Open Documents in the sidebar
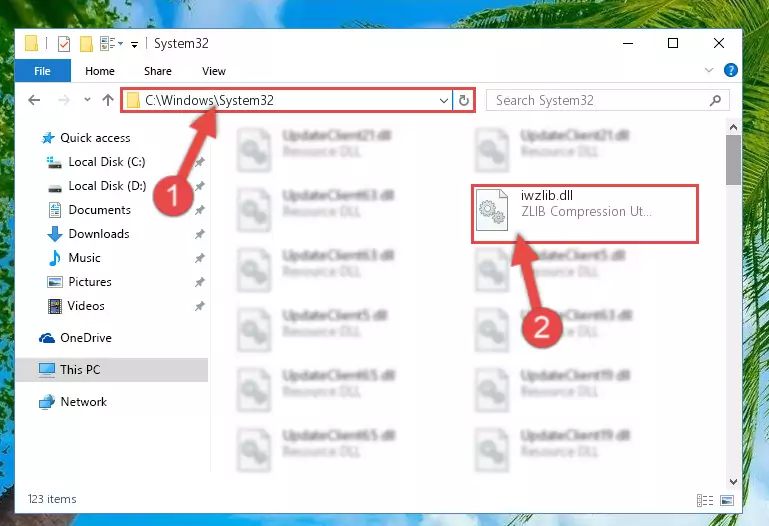 [x=100, y=210]
